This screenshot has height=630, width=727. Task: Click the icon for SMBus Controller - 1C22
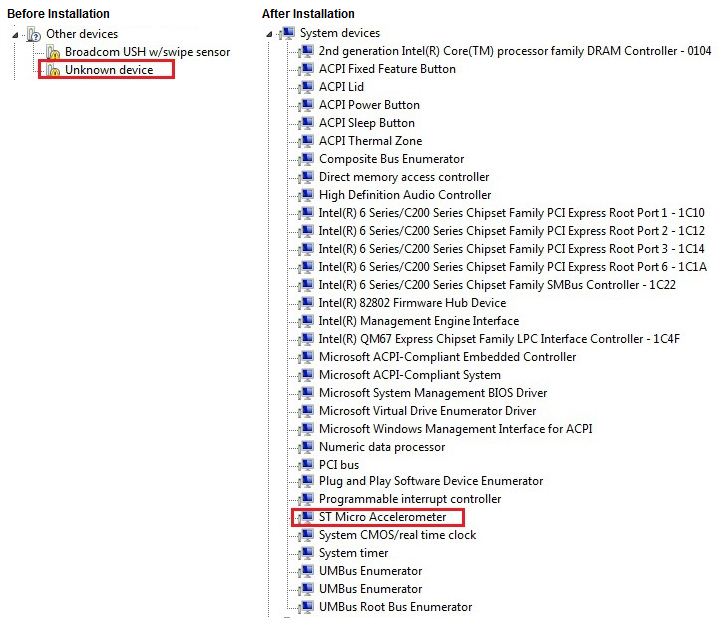click(306, 285)
